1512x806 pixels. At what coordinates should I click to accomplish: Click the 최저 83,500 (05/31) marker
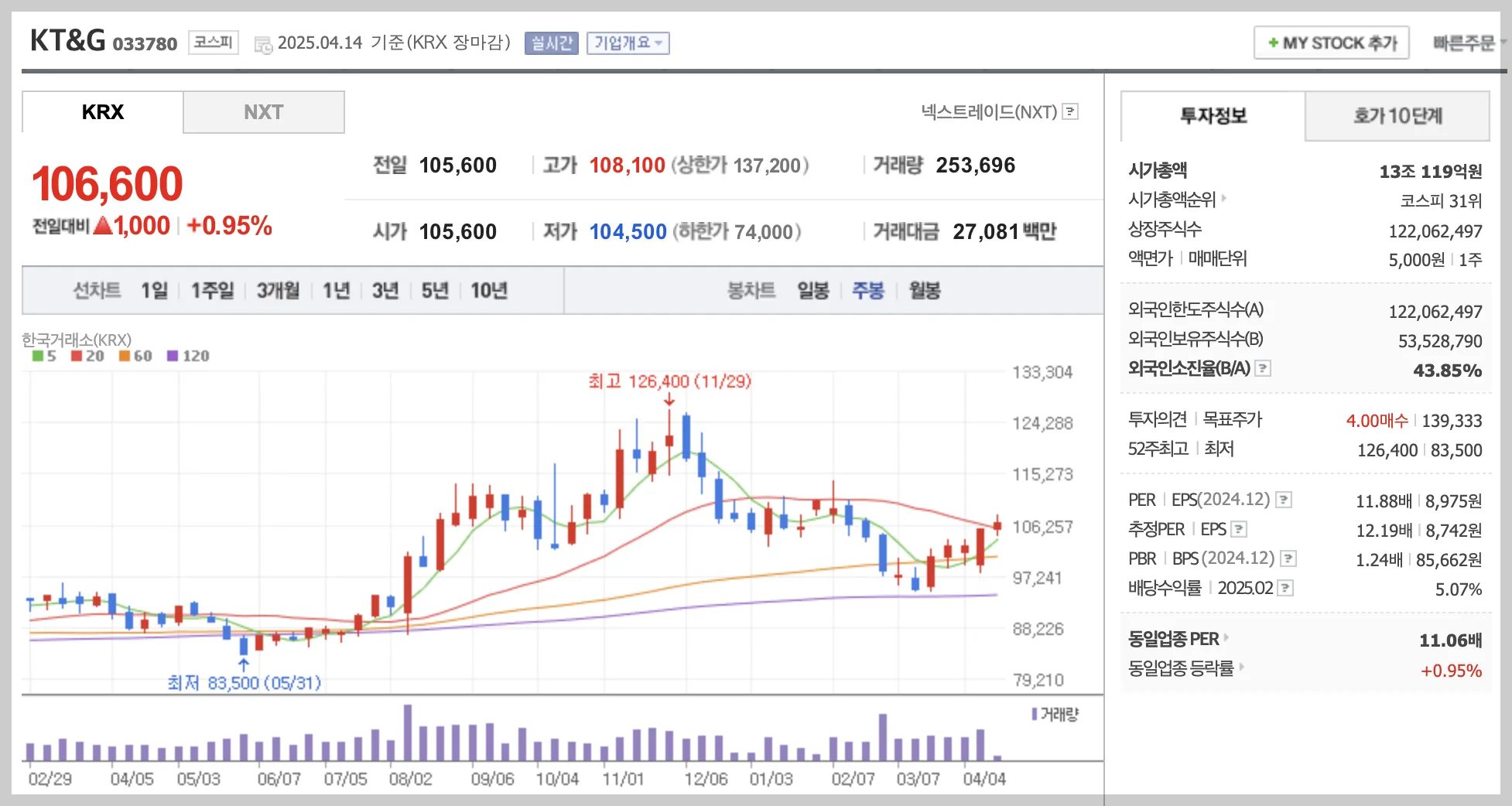[x=244, y=683]
